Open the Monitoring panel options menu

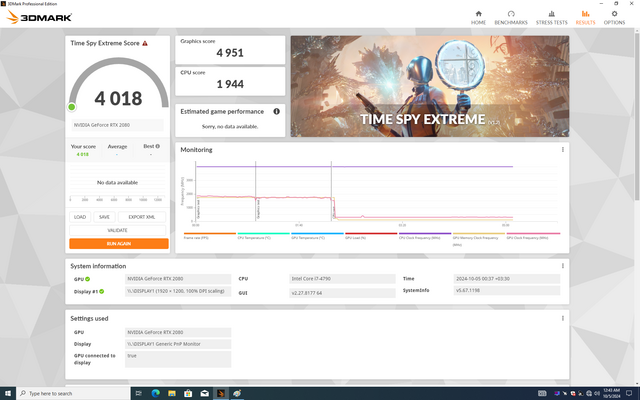point(562,149)
